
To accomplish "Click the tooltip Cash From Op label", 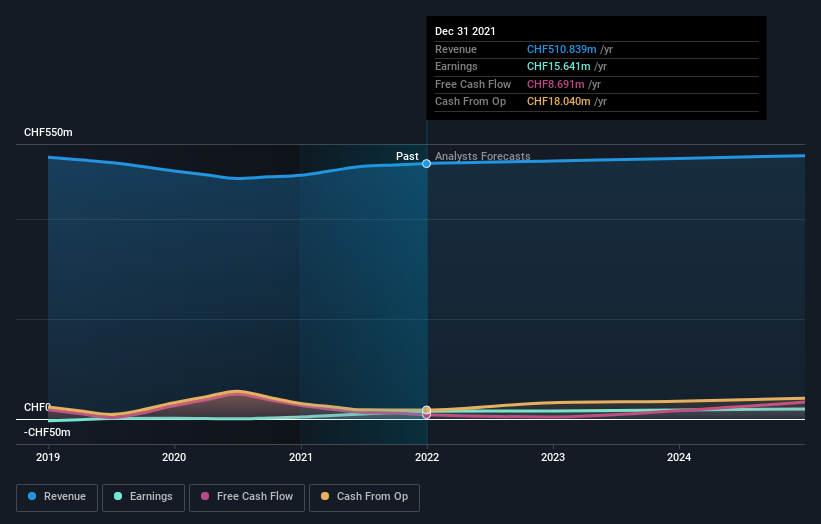I will point(470,102).
